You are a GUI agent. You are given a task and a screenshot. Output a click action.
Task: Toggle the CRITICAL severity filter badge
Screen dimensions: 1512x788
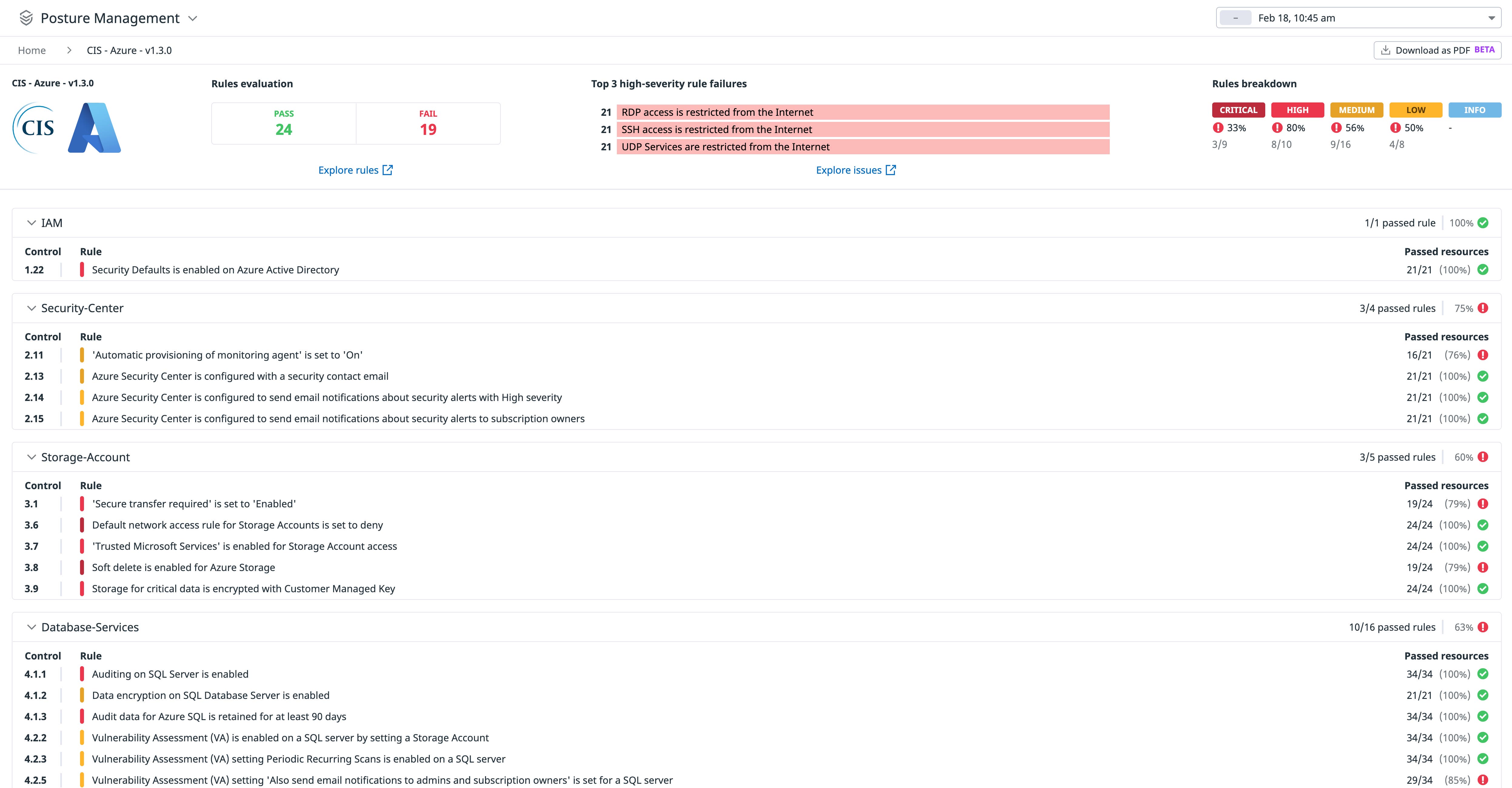tap(1238, 110)
